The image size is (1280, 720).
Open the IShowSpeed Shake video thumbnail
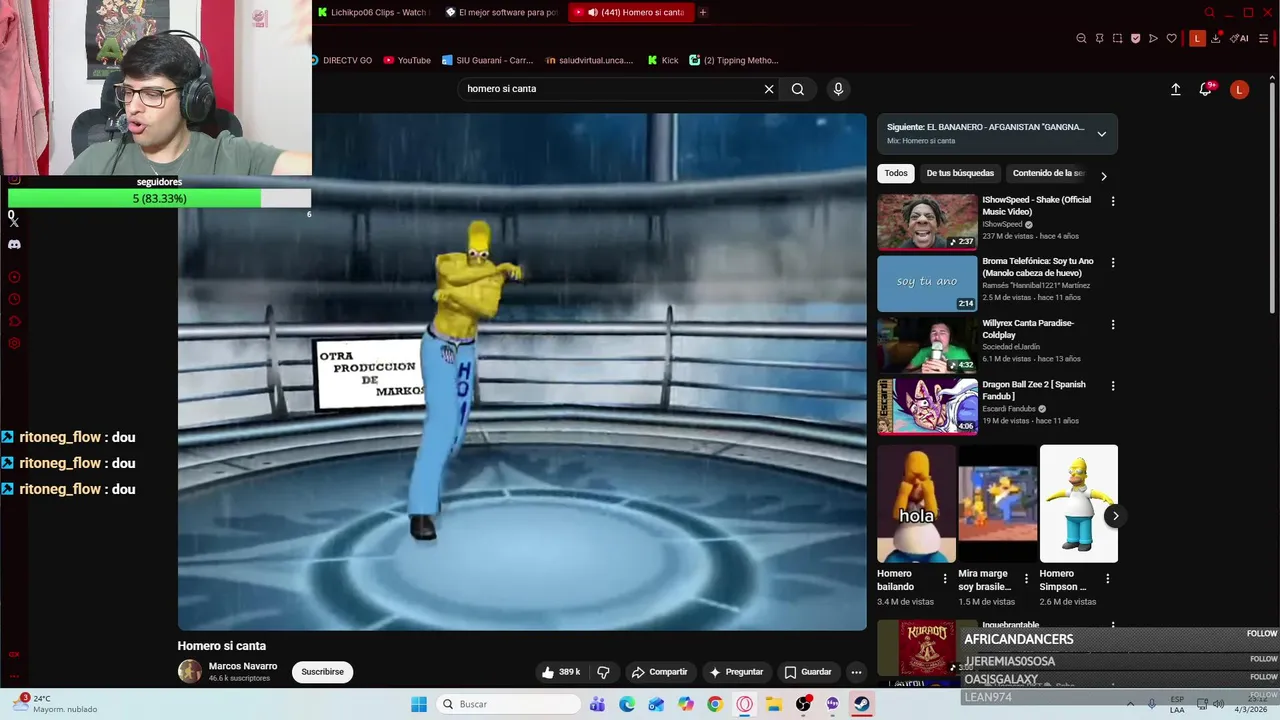click(927, 222)
